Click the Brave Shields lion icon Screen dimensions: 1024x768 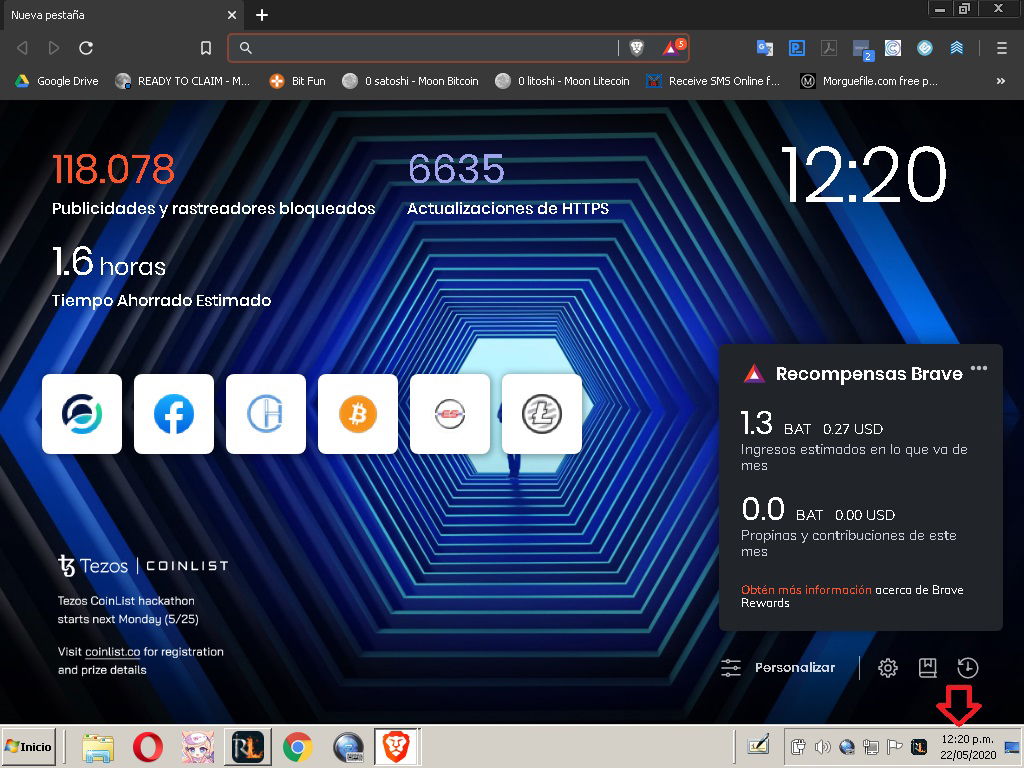[x=636, y=48]
